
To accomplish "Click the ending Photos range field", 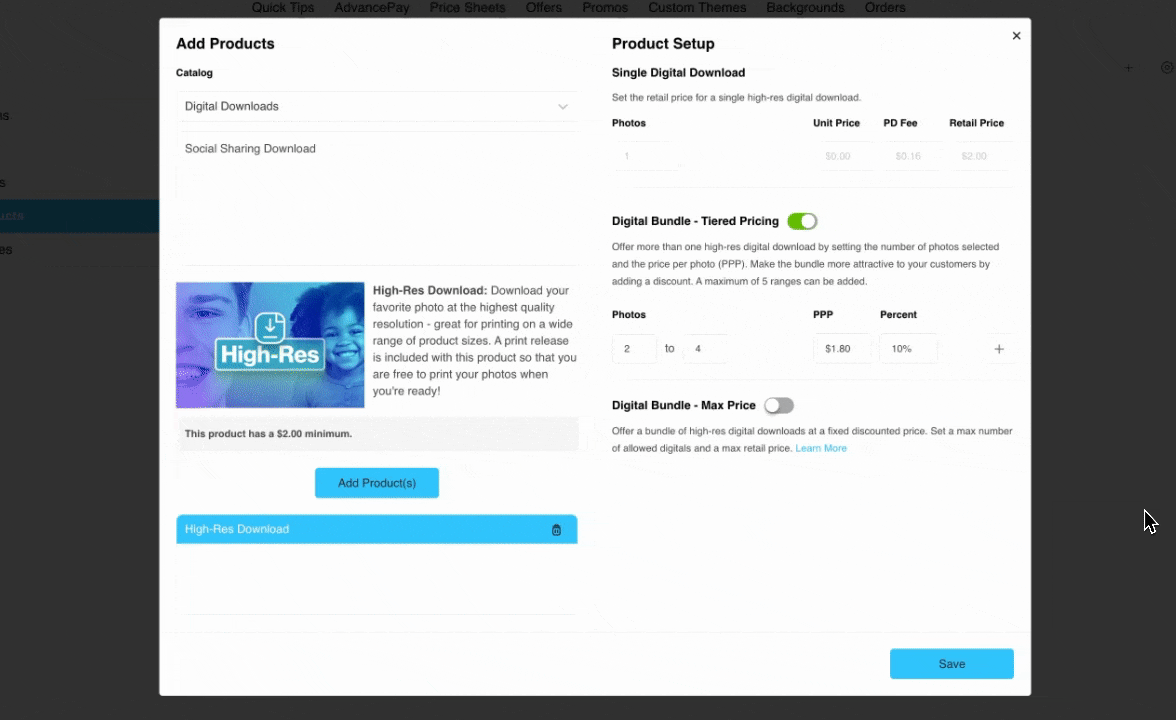I will pyautogui.click(x=705, y=349).
